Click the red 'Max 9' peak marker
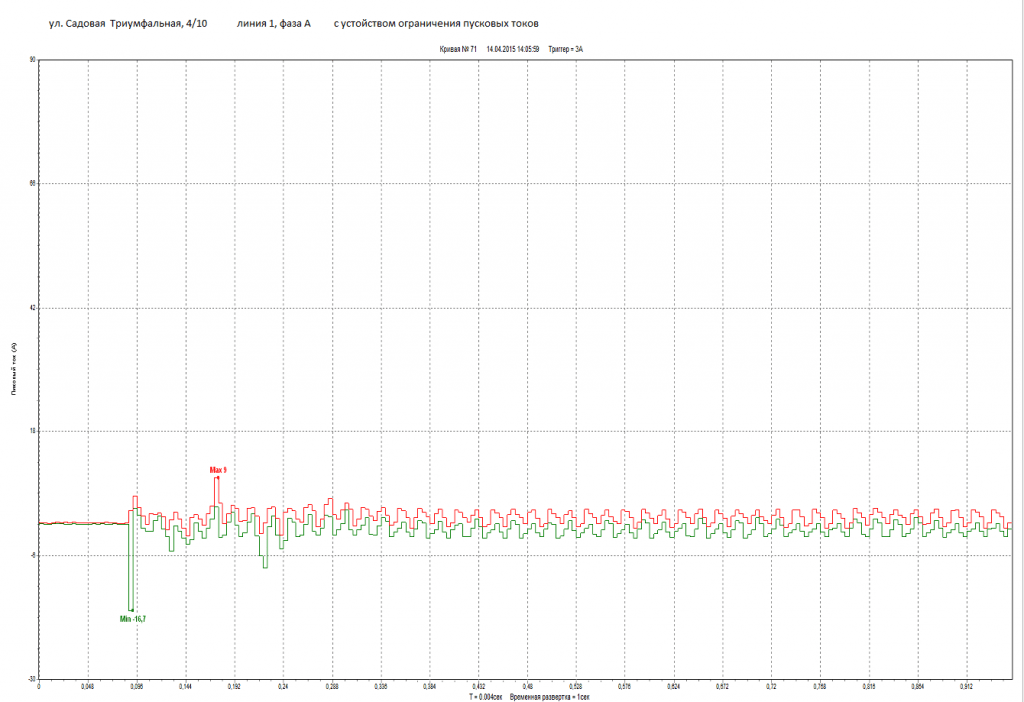The width and height of the screenshot is (1024, 702). [218, 470]
